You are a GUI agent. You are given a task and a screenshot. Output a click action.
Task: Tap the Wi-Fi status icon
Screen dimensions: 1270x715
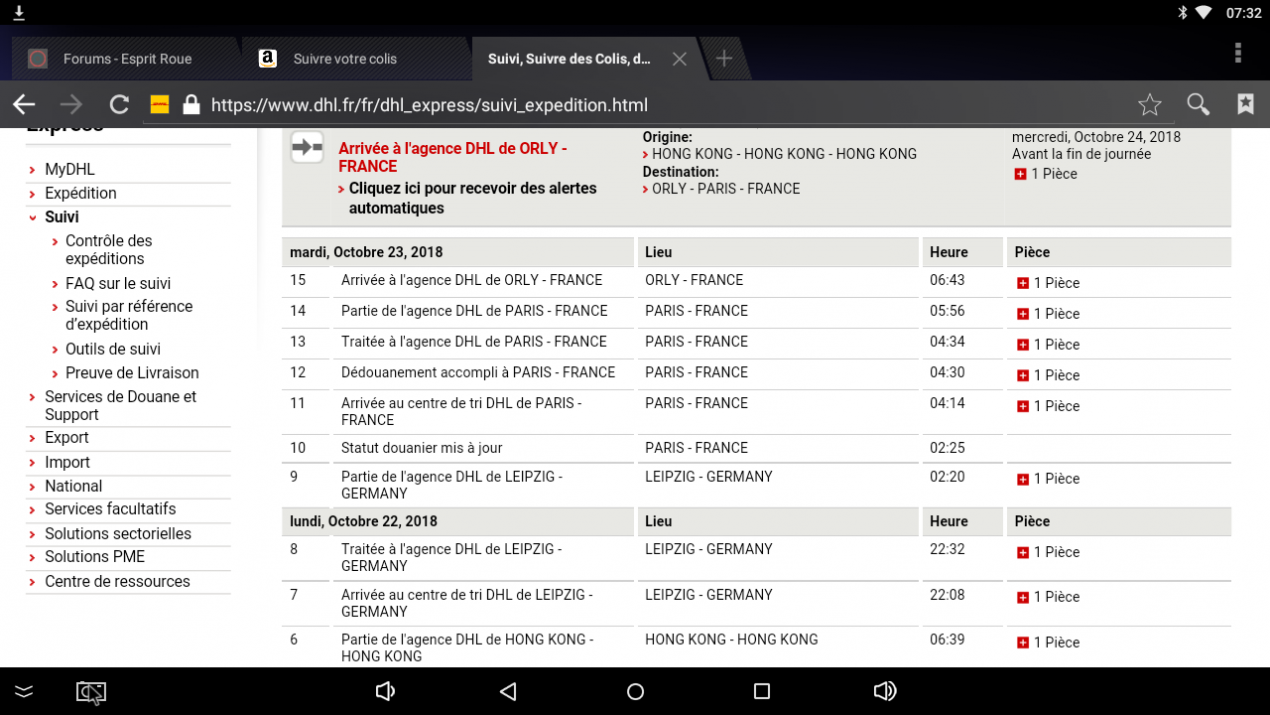pos(1203,13)
